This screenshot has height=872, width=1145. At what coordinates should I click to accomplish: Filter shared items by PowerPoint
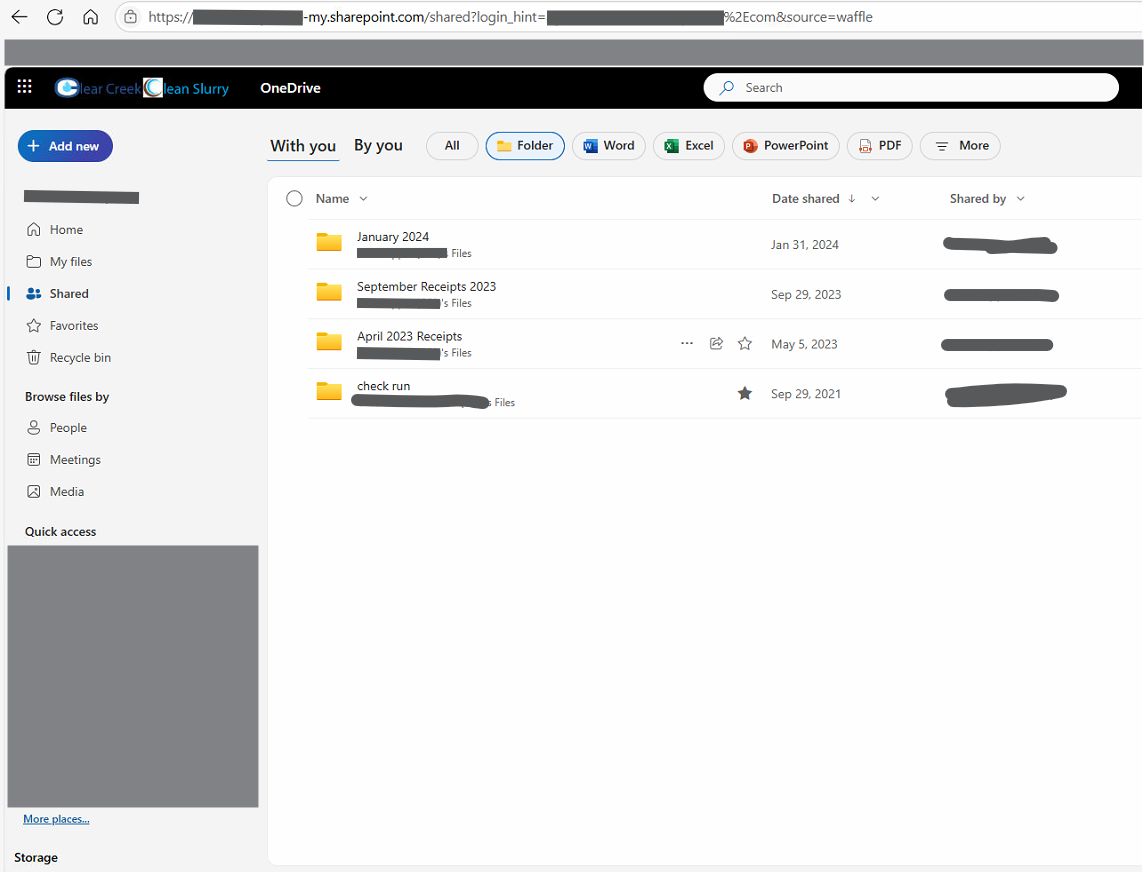(x=786, y=145)
